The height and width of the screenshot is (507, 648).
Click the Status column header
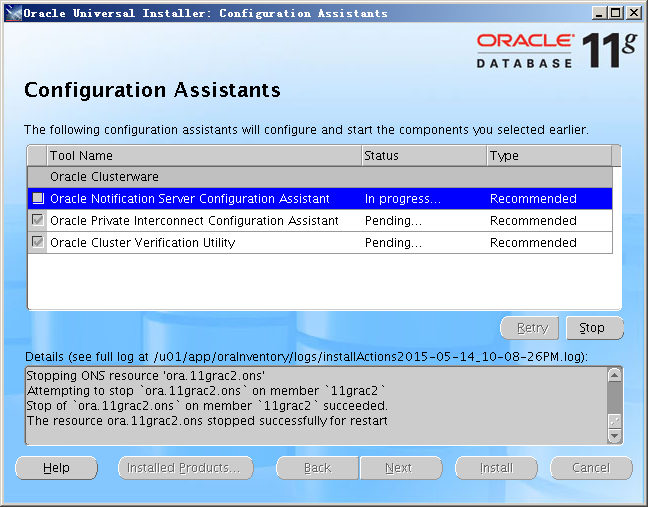click(x=422, y=156)
